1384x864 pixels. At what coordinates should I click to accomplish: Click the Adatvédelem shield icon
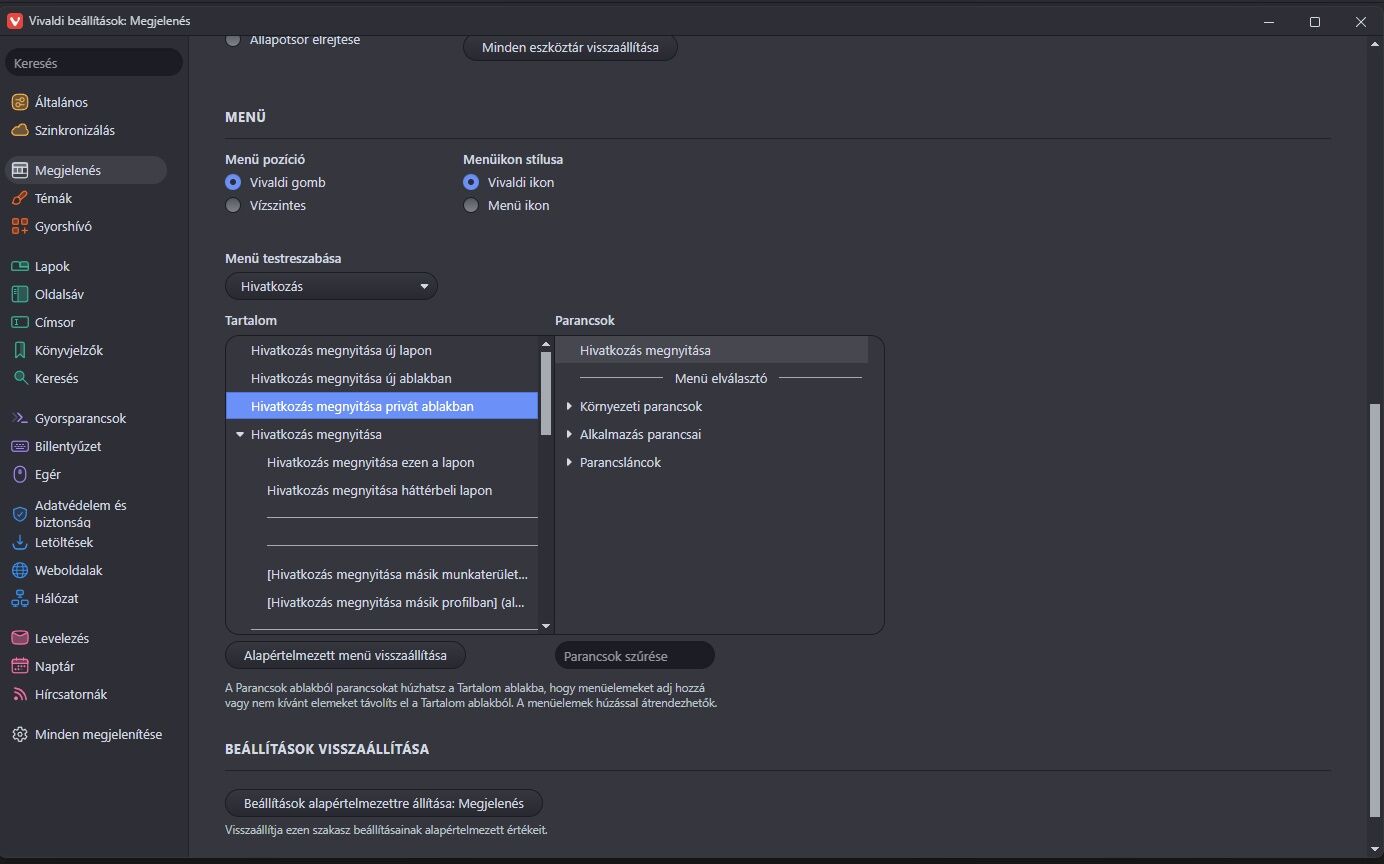[19, 514]
